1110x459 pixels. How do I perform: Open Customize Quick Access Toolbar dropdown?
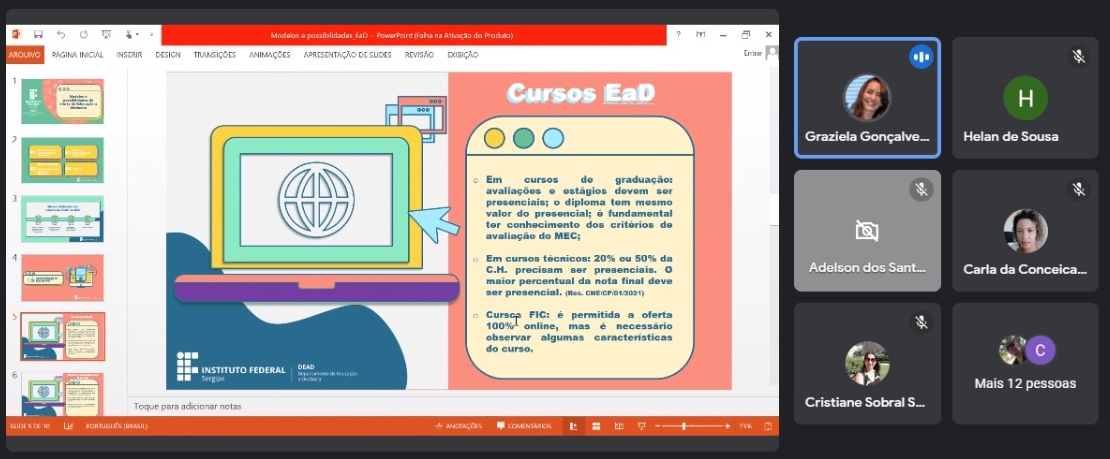(x=151, y=34)
